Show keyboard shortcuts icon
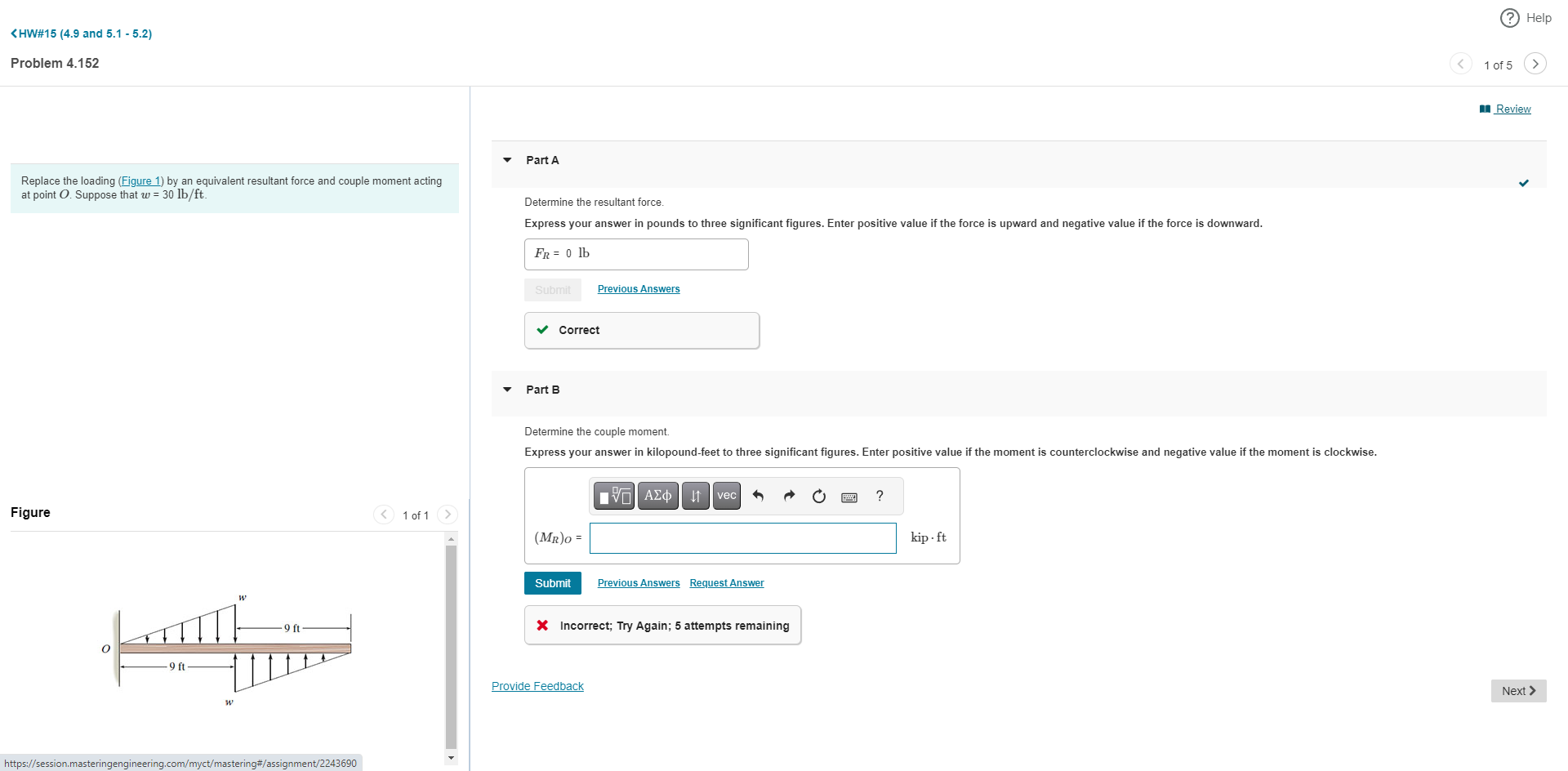Screen dimensions: 1568x771 pos(849,497)
